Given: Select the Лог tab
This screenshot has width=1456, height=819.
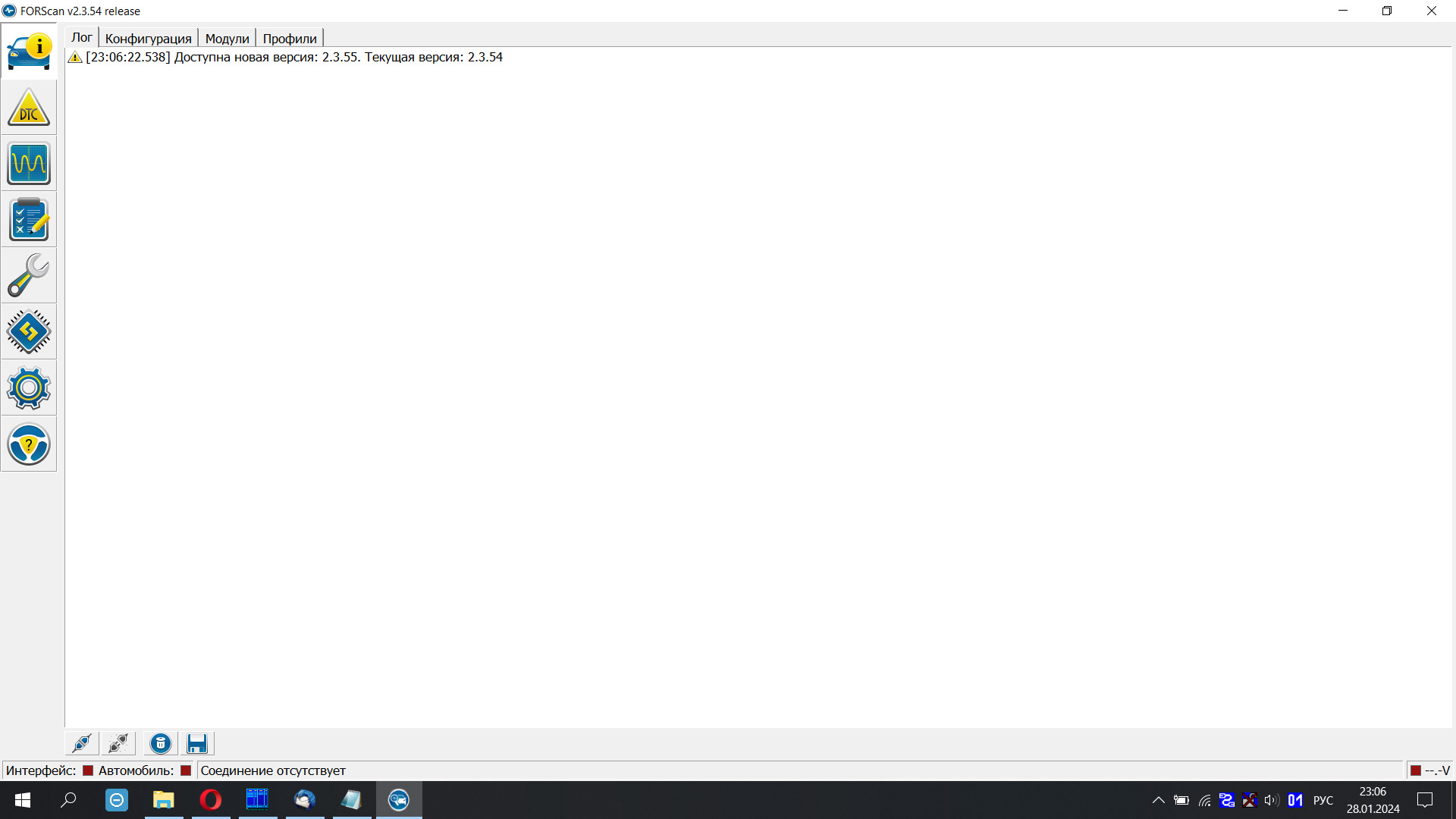Looking at the screenshot, I should (81, 38).
